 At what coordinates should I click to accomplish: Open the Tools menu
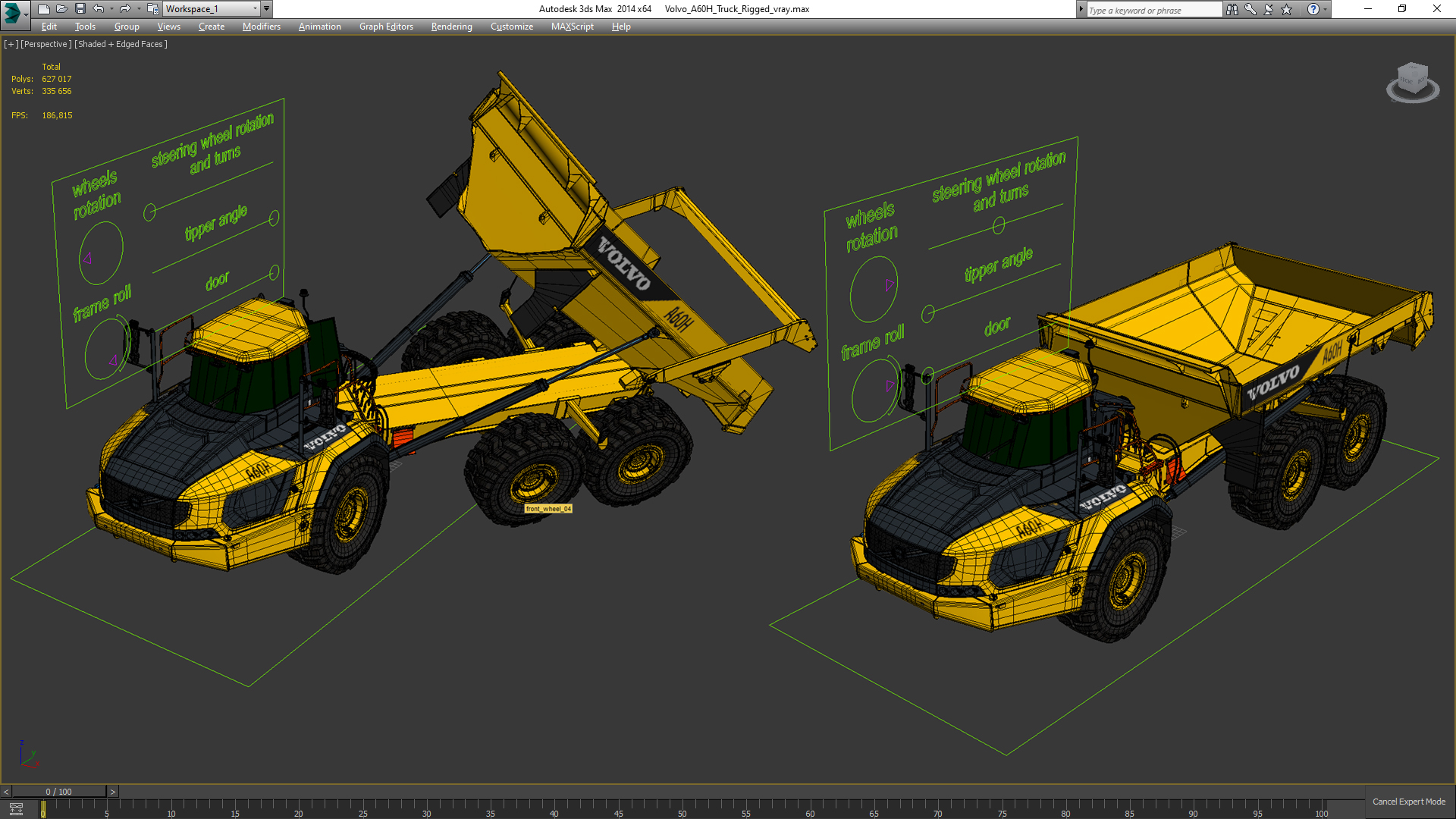pos(85,27)
